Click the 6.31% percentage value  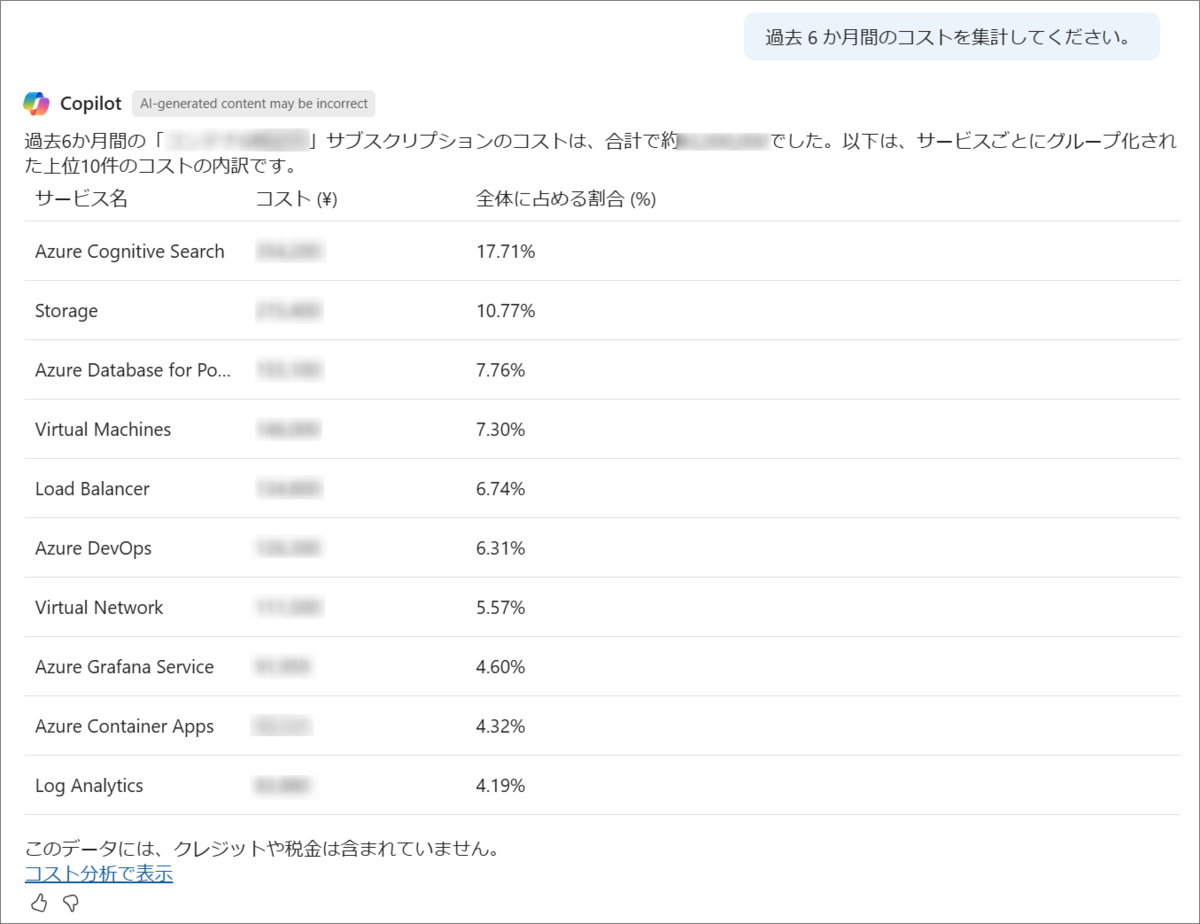[x=501, y=548]
